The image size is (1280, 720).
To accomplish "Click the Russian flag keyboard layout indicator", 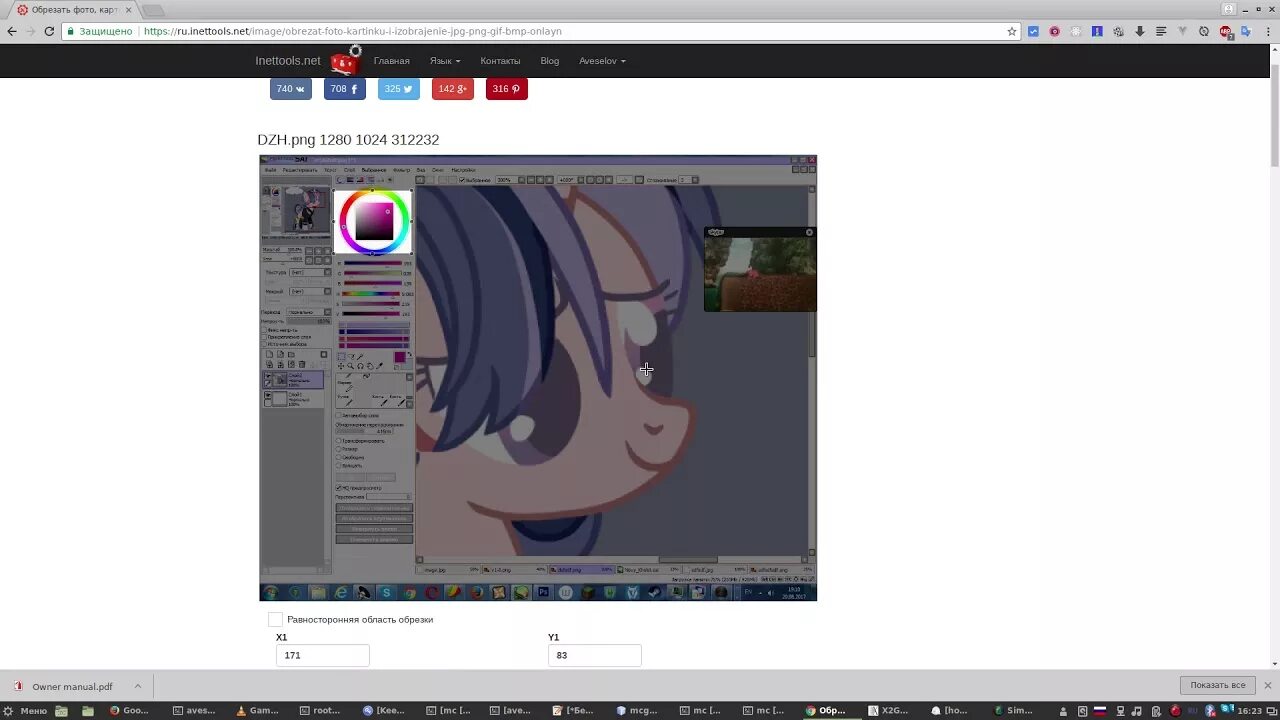I will [x=1100, y=711].
